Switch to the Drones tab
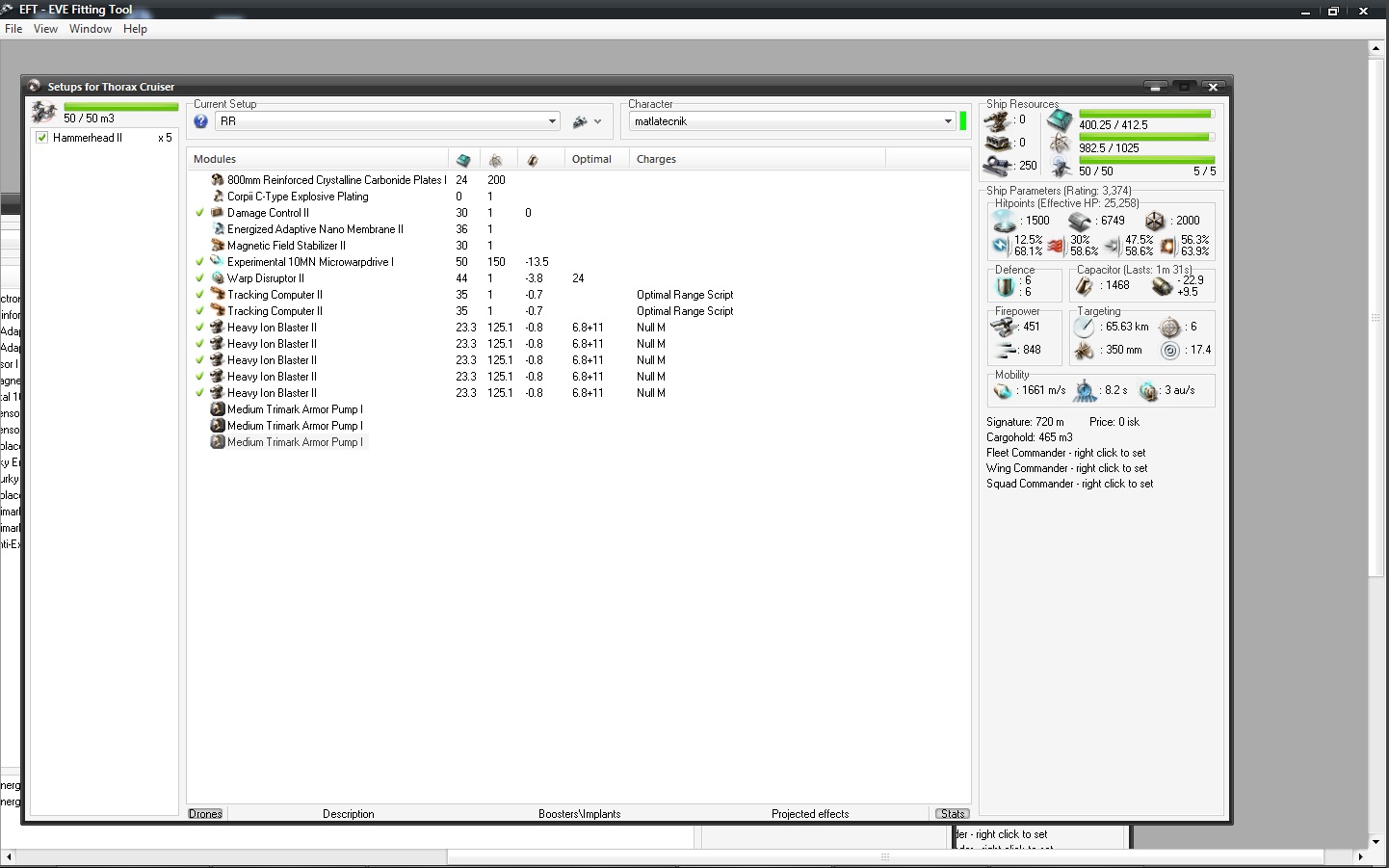 pyautogui.click(x=205, y=814)
